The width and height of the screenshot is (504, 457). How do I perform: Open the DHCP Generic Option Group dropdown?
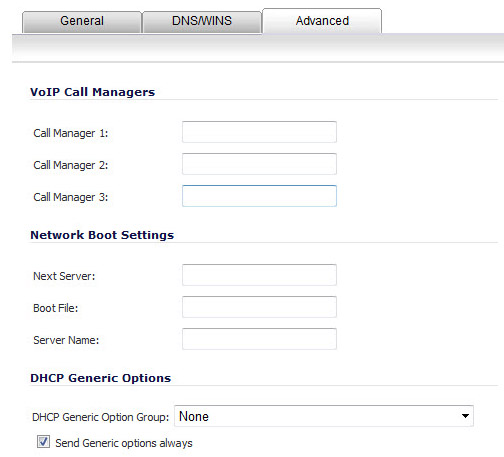pos(324,416)
